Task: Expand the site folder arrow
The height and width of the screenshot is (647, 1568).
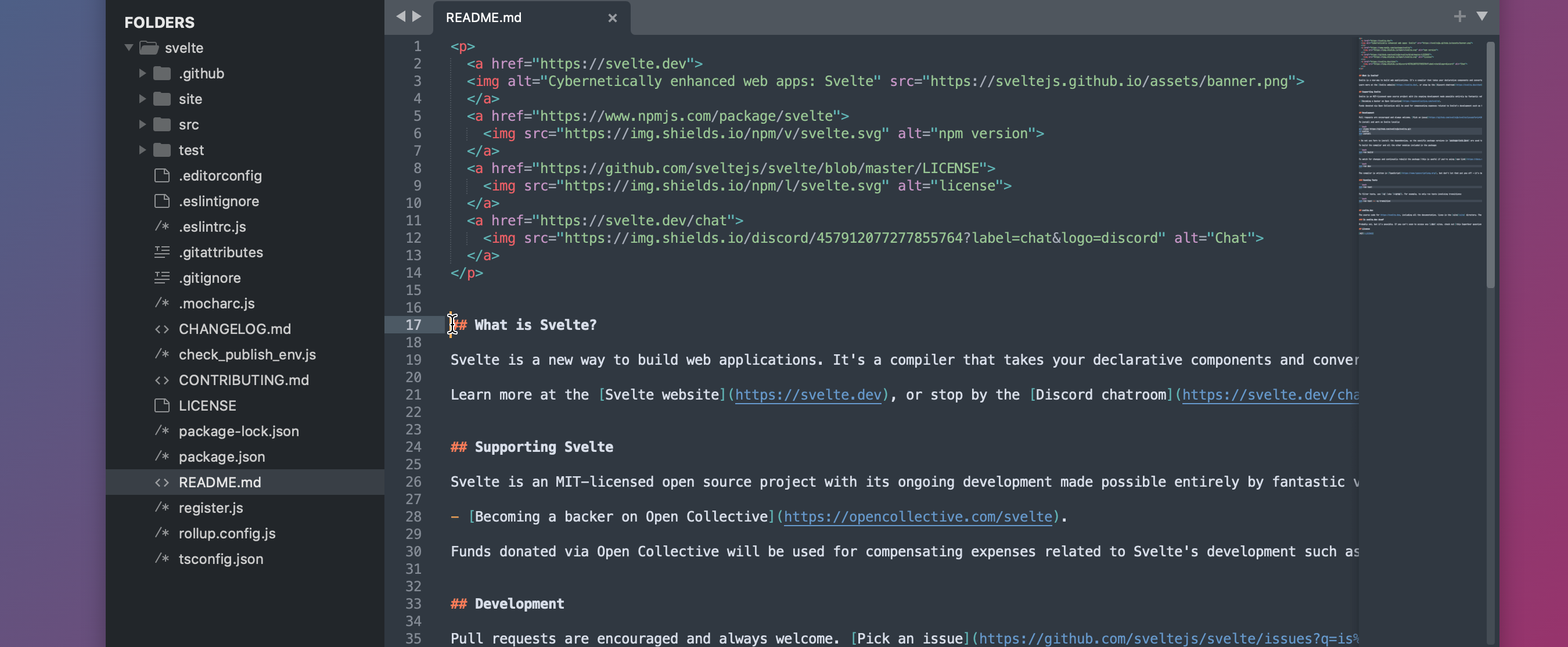Action: click(x=142, y=99)
